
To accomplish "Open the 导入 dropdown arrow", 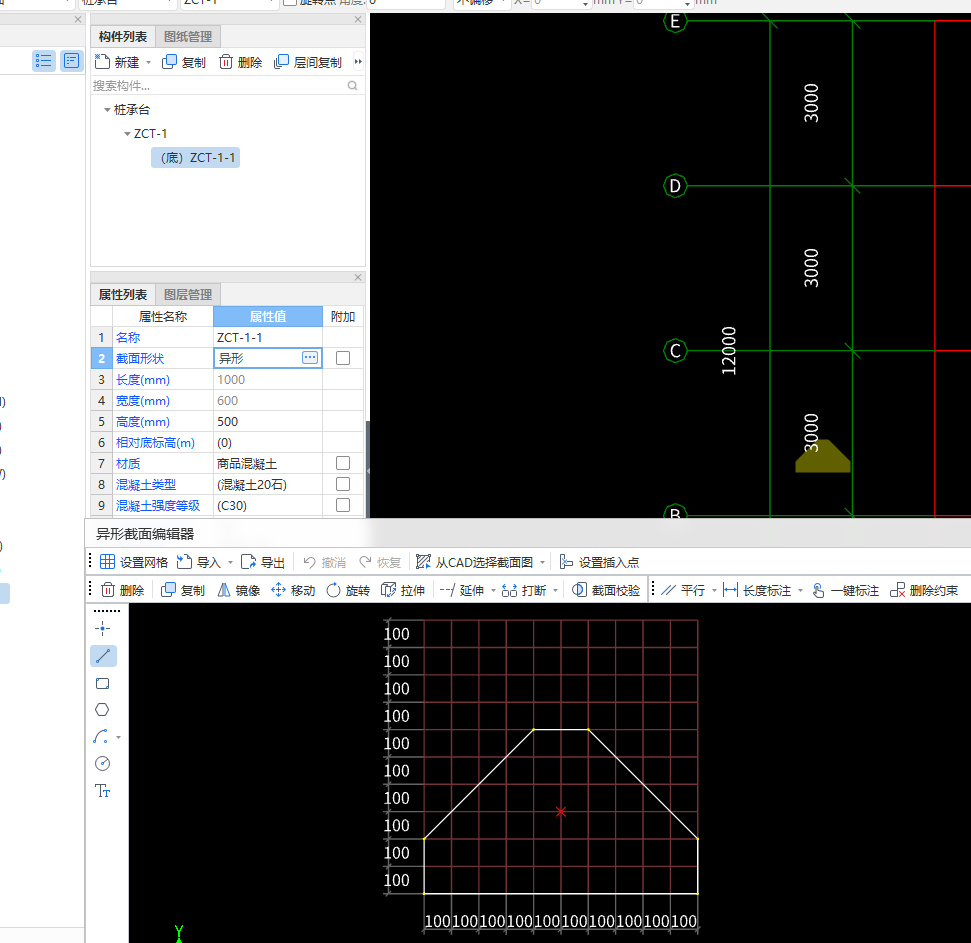I will tap(230, 563).
